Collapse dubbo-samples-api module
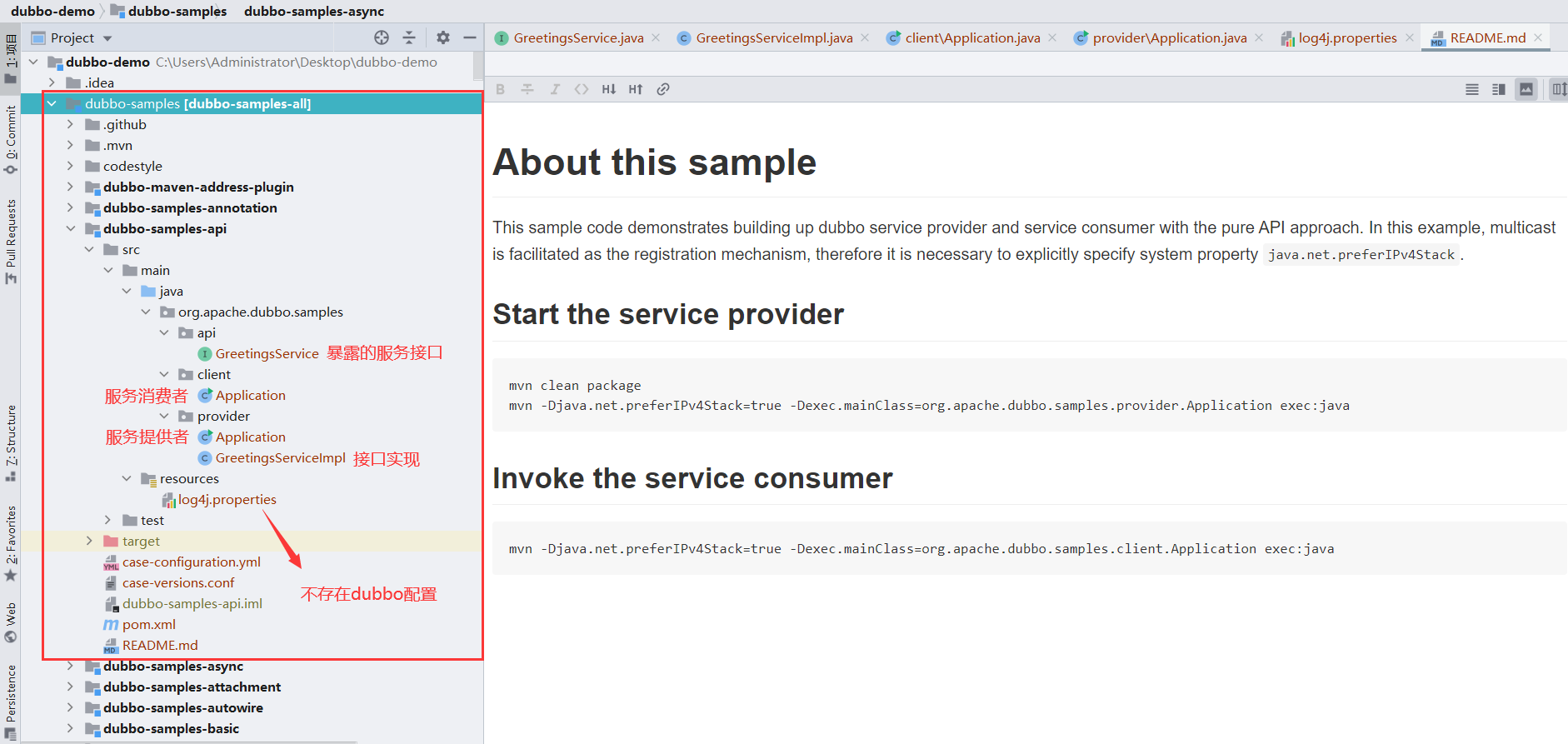Image resolution: width=1568 pixels, height=744 pixels. pyautogui.click(x=71, y=228)
